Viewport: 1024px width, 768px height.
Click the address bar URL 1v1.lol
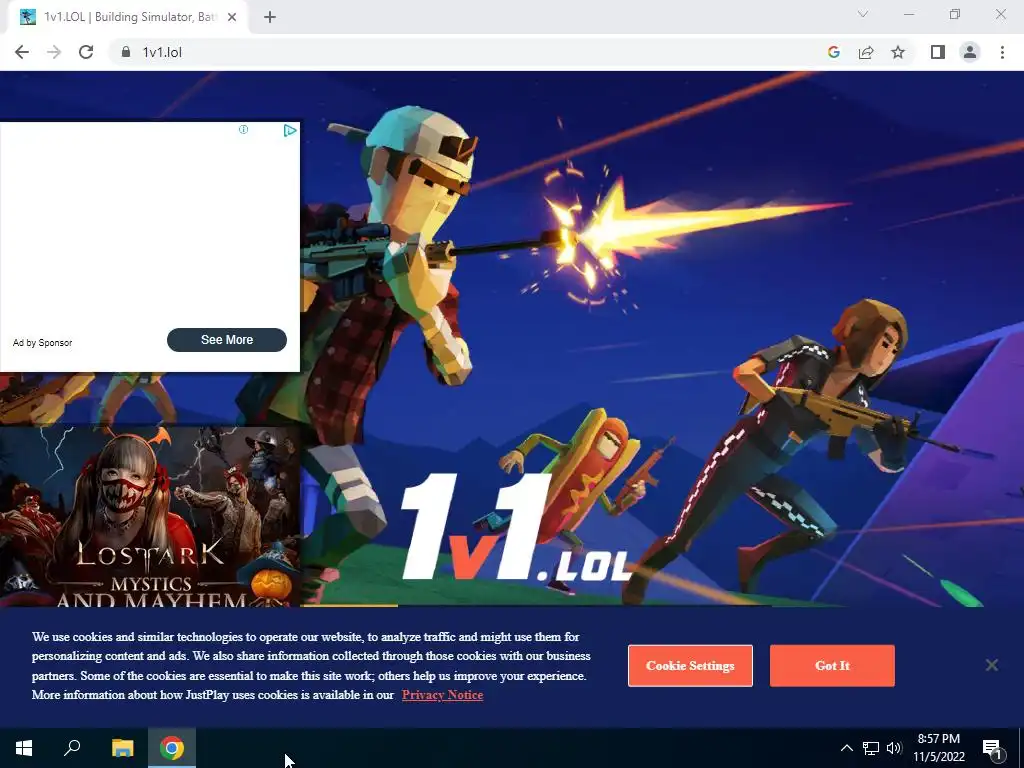coord(162,52)
